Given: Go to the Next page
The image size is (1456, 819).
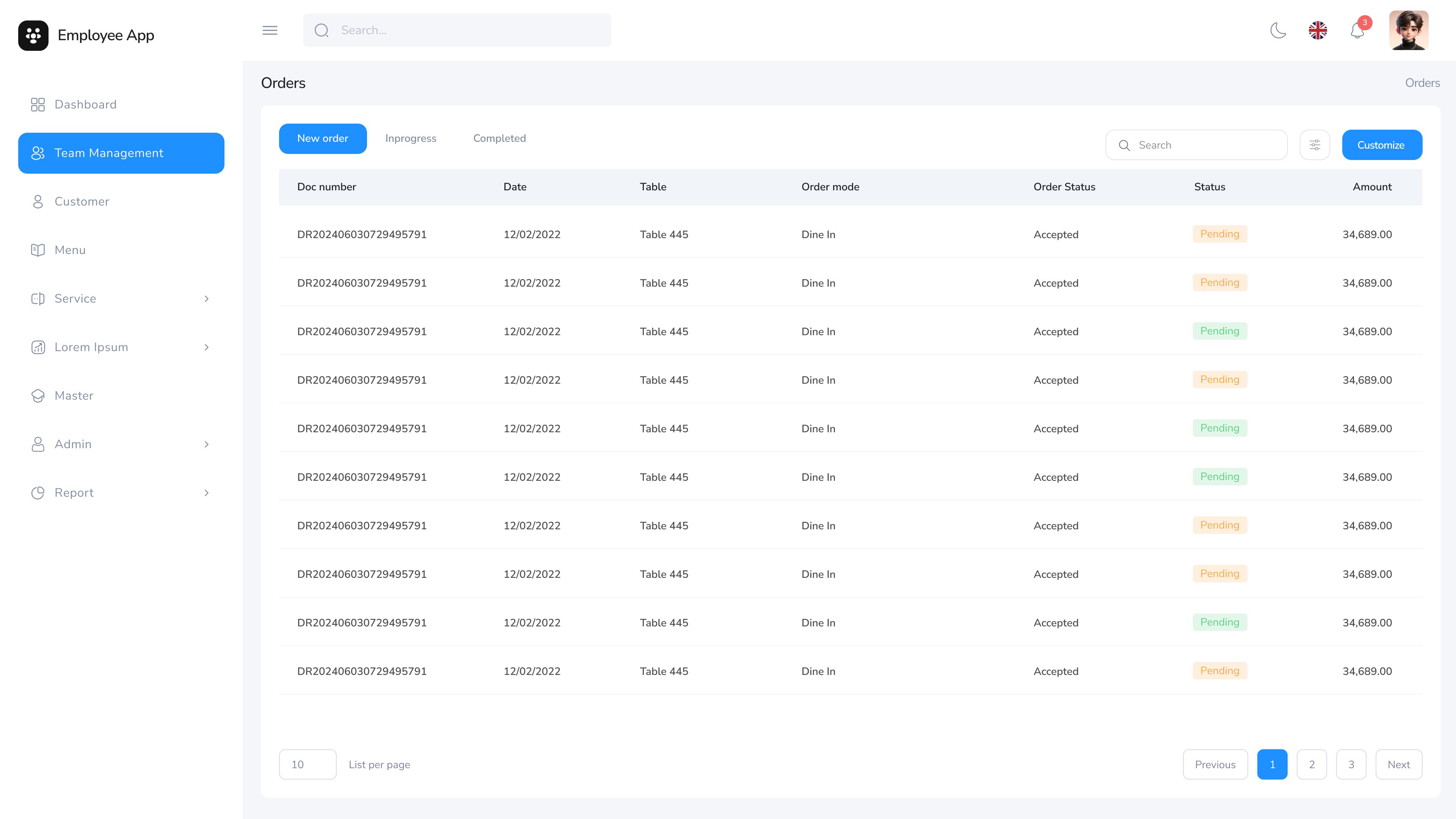Looking at the screenshot, I should (1398, 764).
